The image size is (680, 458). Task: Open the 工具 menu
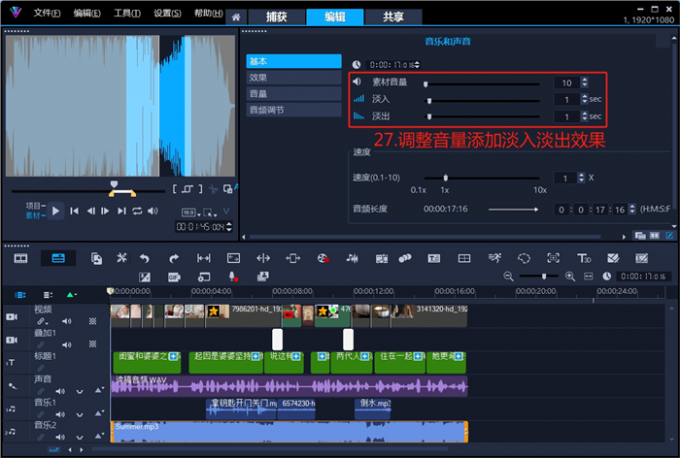pyautogui.click(x=127, y=13)
